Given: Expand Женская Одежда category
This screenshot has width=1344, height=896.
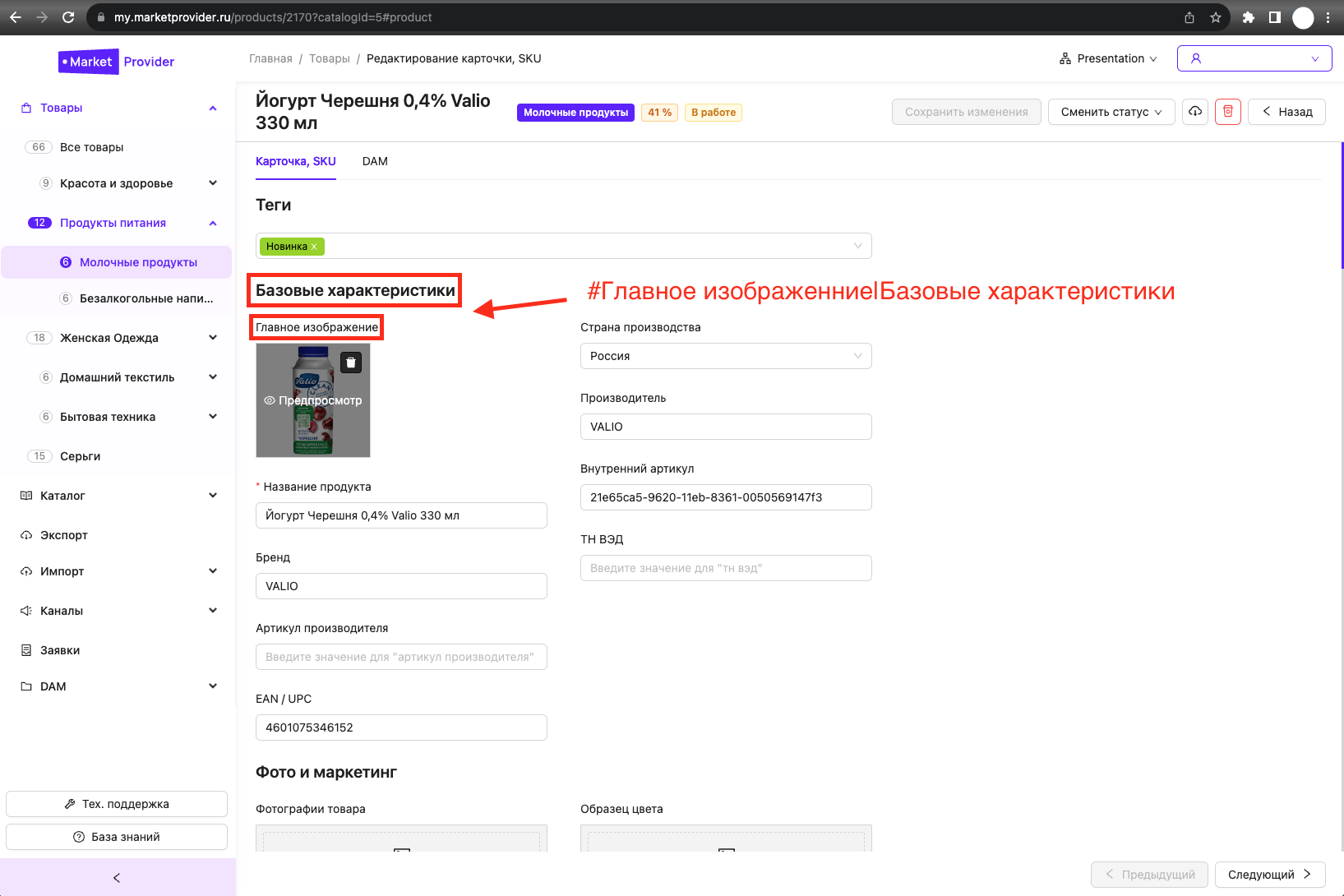Looking at the screenshot, I should pos(213,338).
